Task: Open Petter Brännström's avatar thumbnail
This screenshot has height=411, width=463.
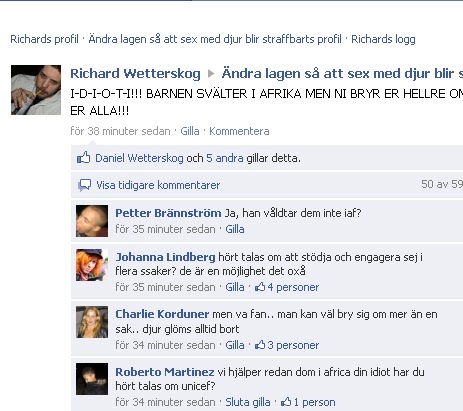Action: [92, 221]
